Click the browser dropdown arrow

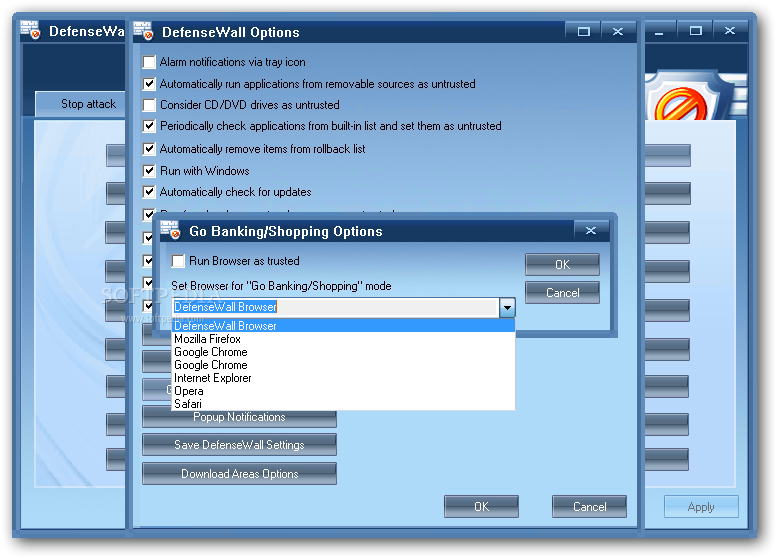coord(507,308)
